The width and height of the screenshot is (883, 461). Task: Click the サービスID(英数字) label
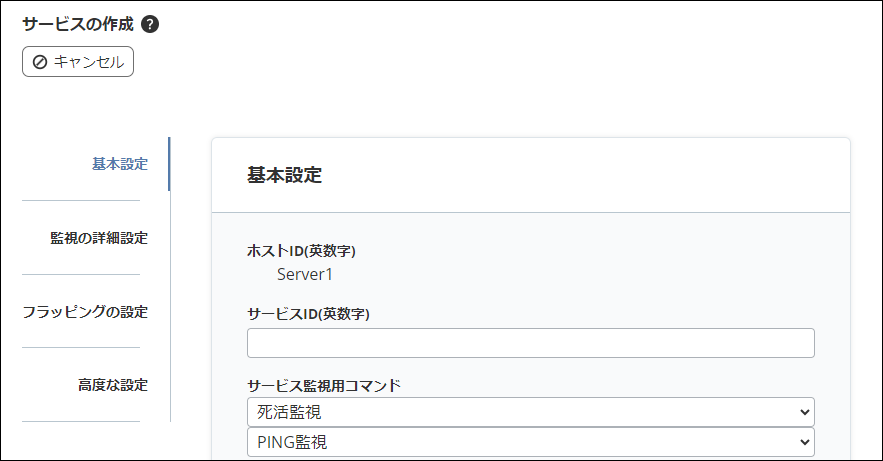(x=308, y=314)
